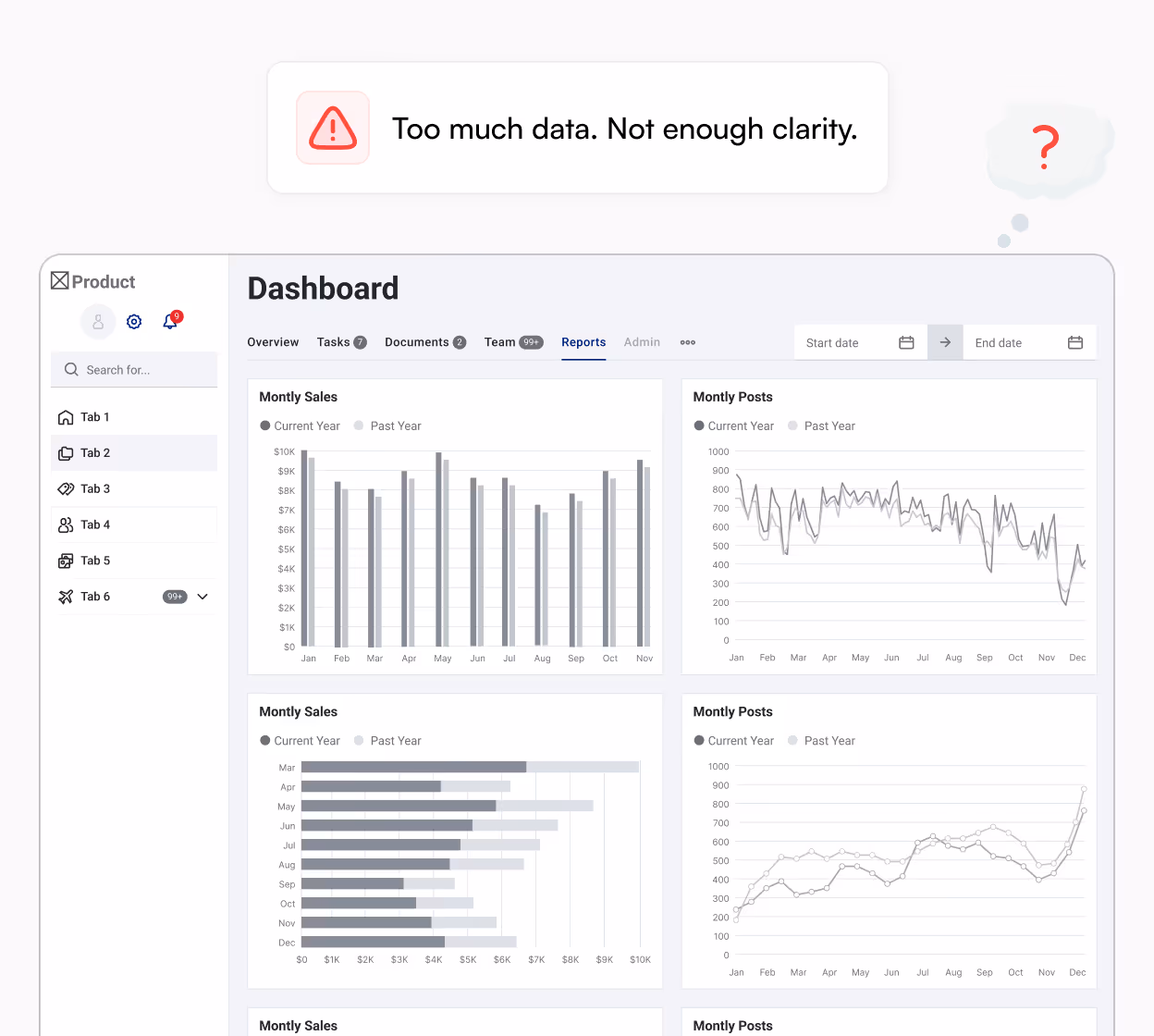The image size is (1154, 1036).
Task: Click the home icon for Tab 1
Action: 66,417
